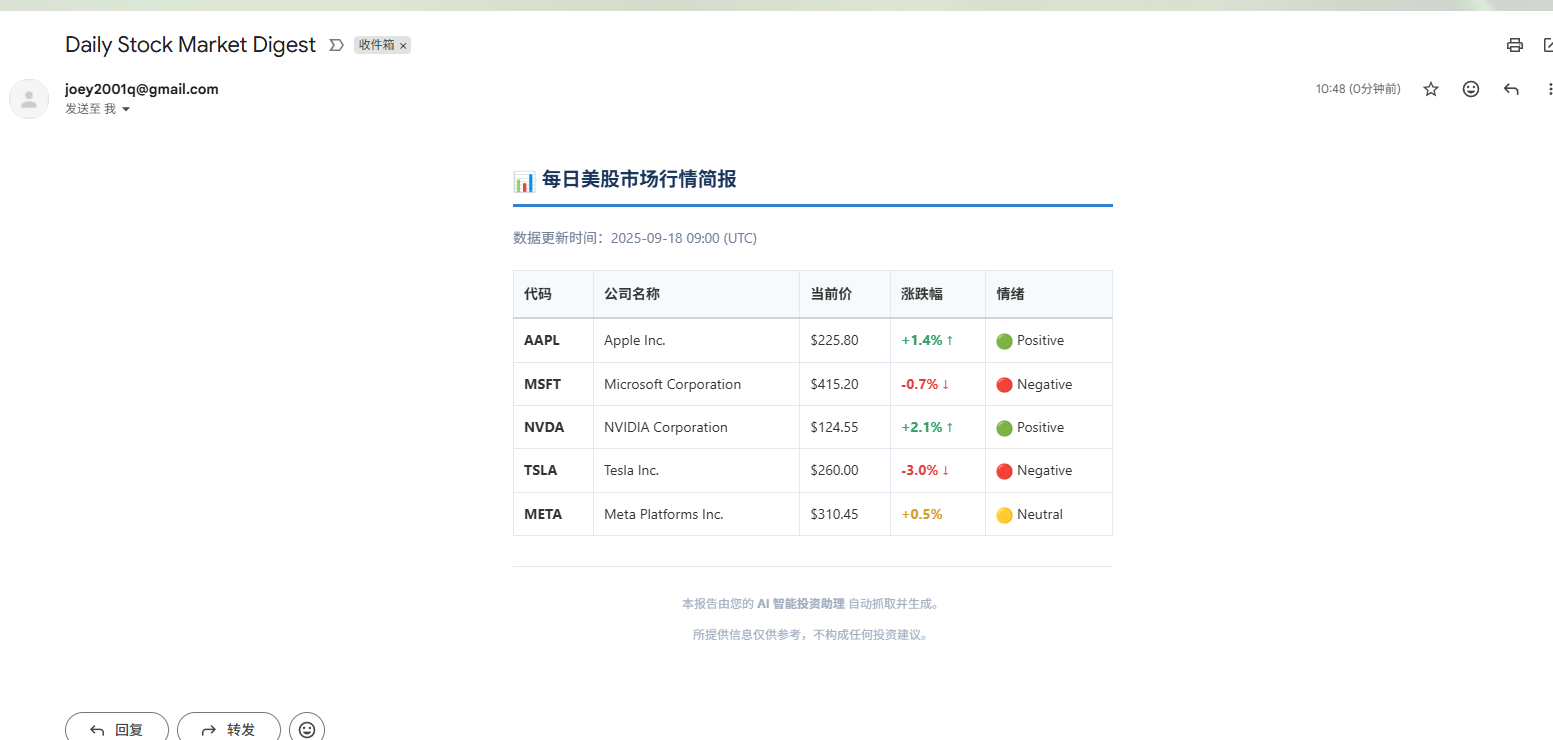Click the +0.5% change value
Screen dimensions: 1553x740
coord(922,514)
